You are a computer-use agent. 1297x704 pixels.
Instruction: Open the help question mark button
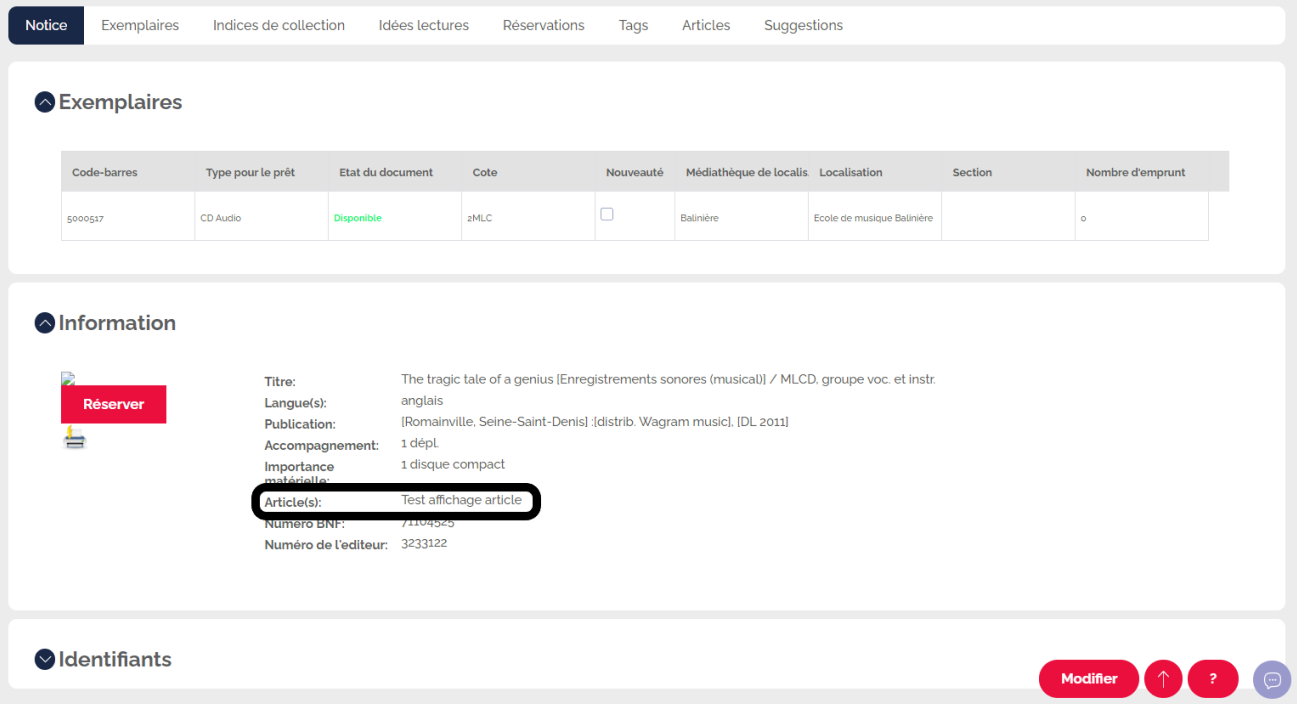1213,679
